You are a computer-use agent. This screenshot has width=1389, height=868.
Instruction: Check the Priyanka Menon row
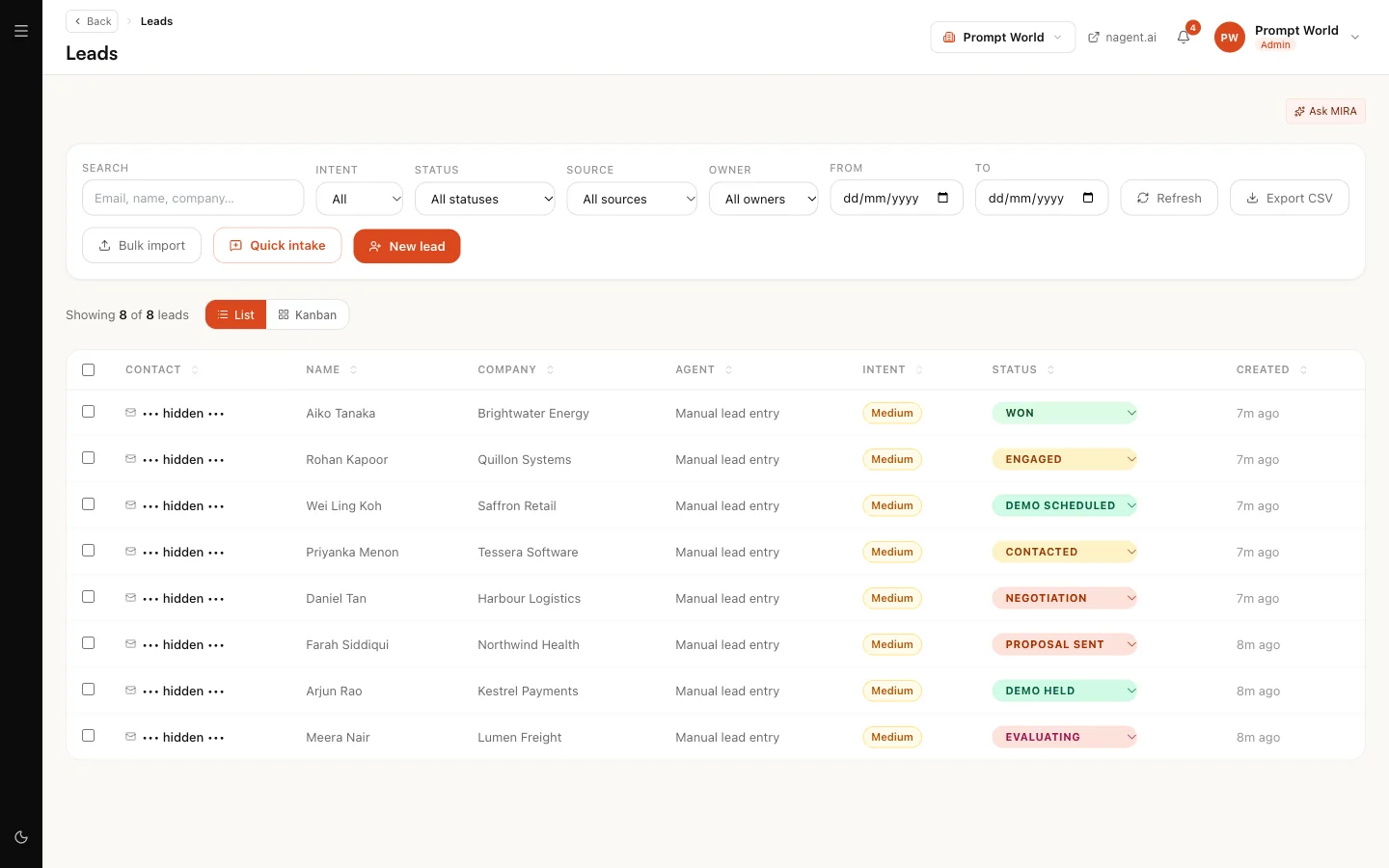(89, 551)
